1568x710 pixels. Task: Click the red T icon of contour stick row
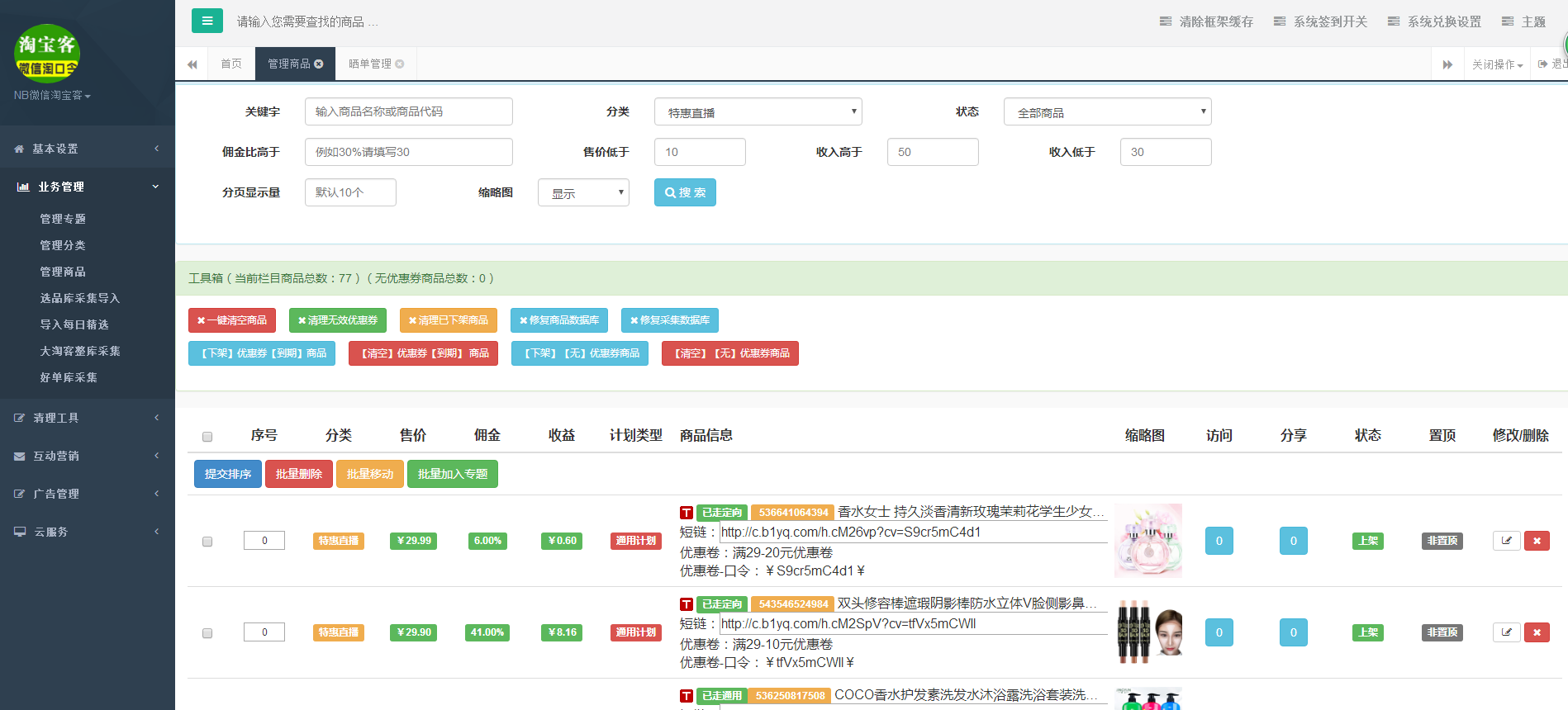coord(687,604)
